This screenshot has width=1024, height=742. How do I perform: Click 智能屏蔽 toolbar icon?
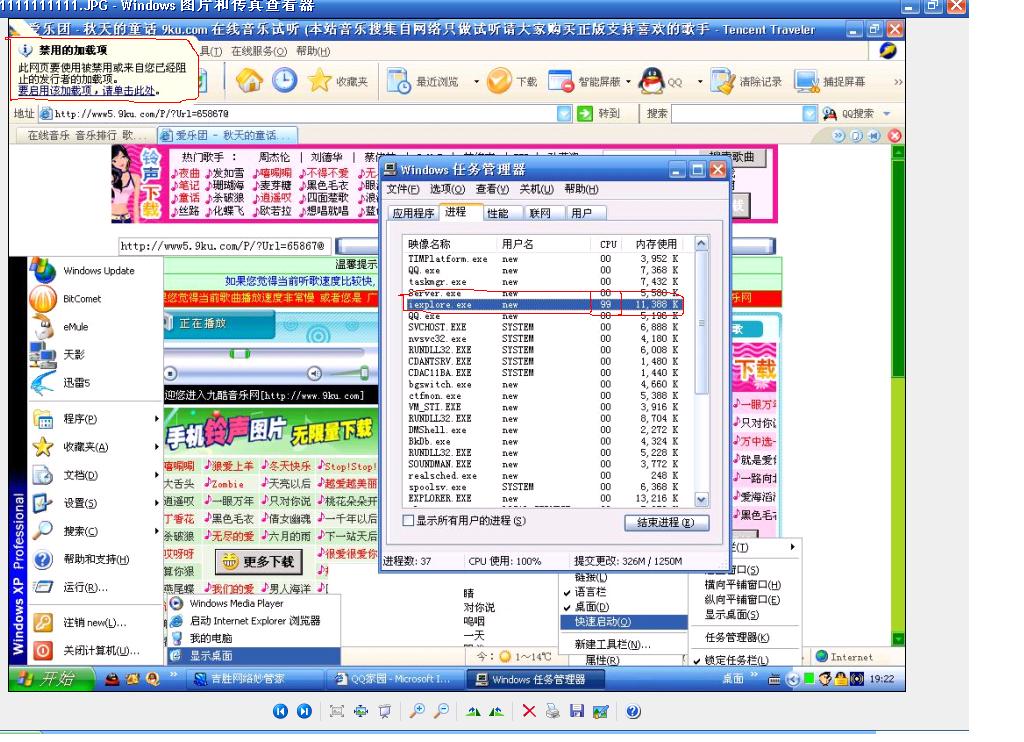[560, 81]
